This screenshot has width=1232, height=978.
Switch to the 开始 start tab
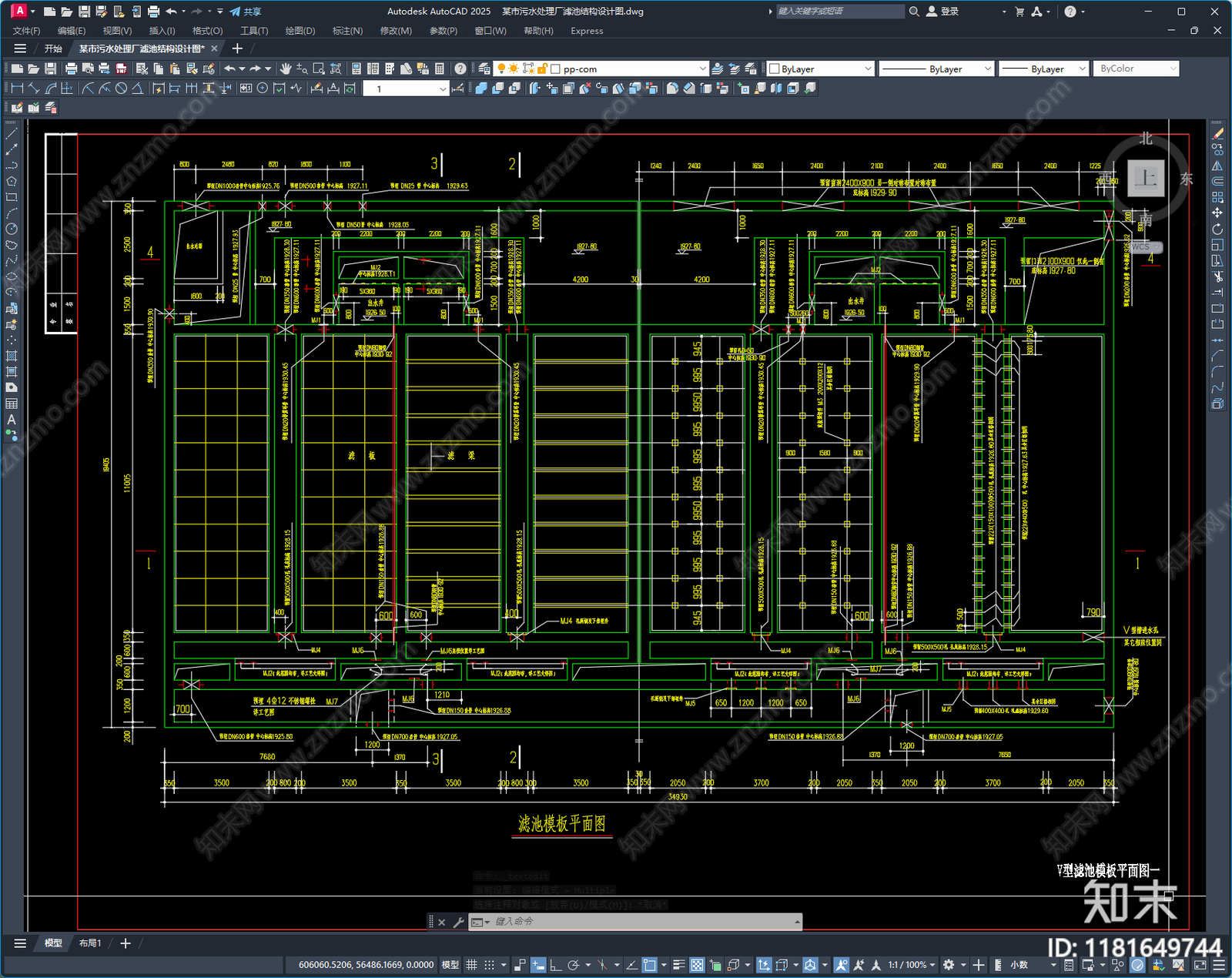tap(53, 49)
